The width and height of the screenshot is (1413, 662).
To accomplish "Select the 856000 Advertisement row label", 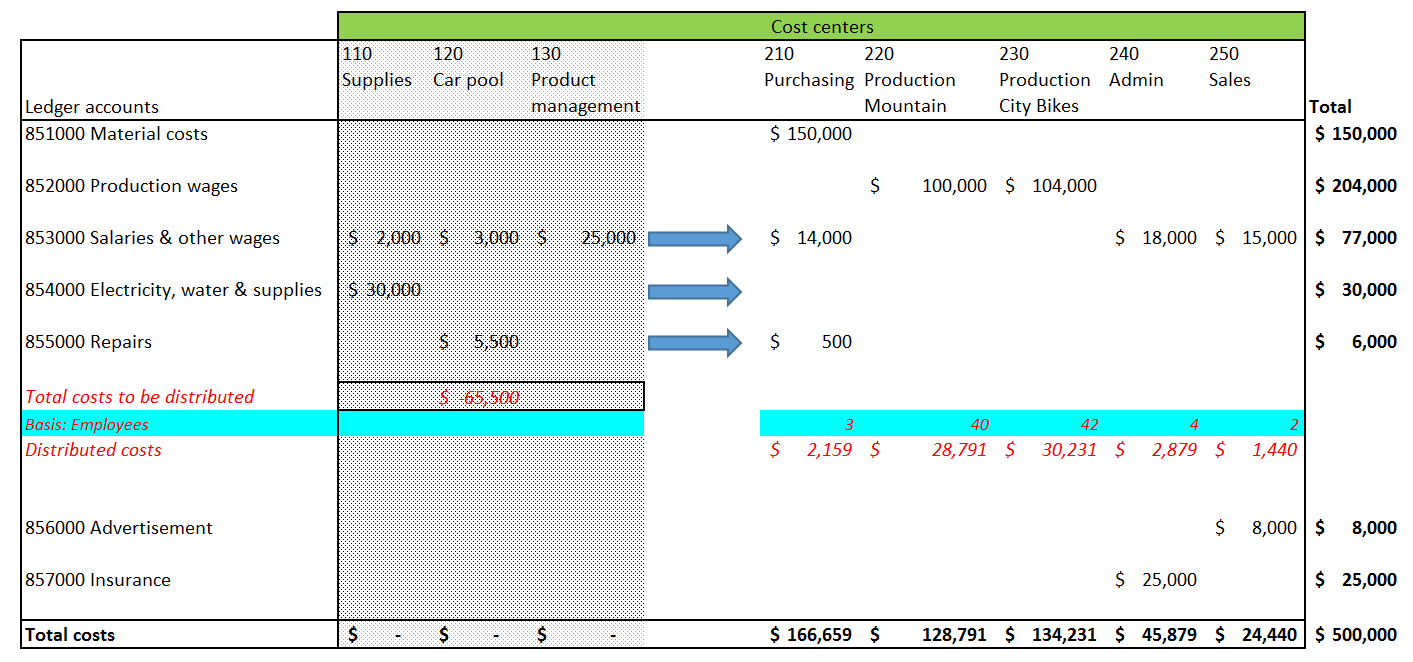I will point(119,528).
